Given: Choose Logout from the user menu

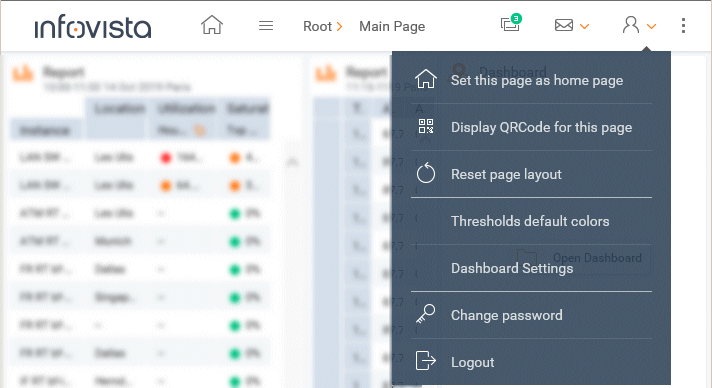Looking at the screenshot, I should pyautogui.click(x=531, y=362).
